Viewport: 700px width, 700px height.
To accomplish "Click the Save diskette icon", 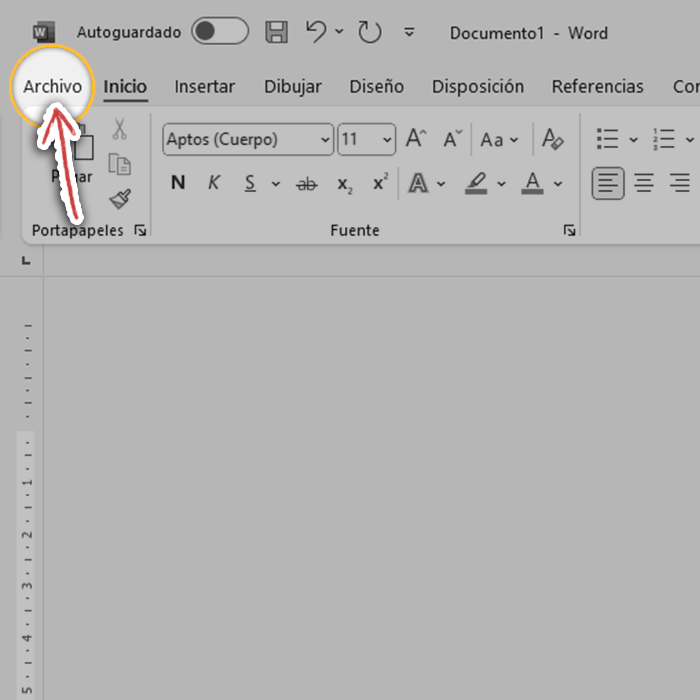I will coord(277,32).
